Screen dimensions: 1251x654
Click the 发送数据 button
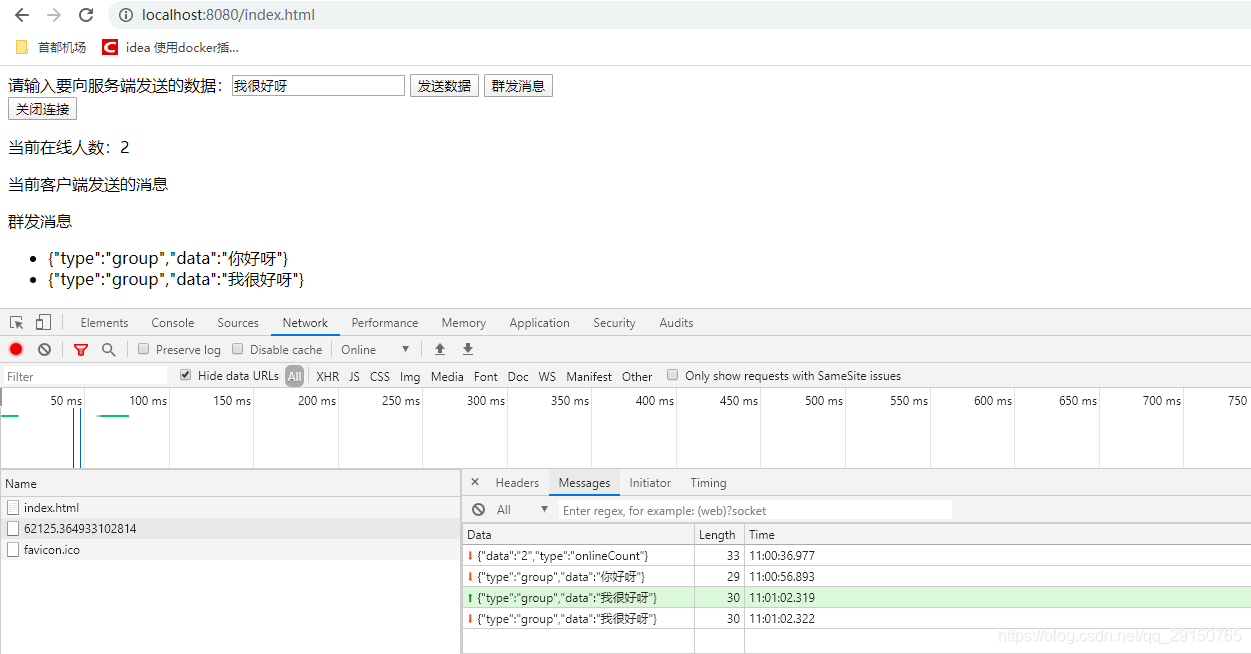click(444, 86)
